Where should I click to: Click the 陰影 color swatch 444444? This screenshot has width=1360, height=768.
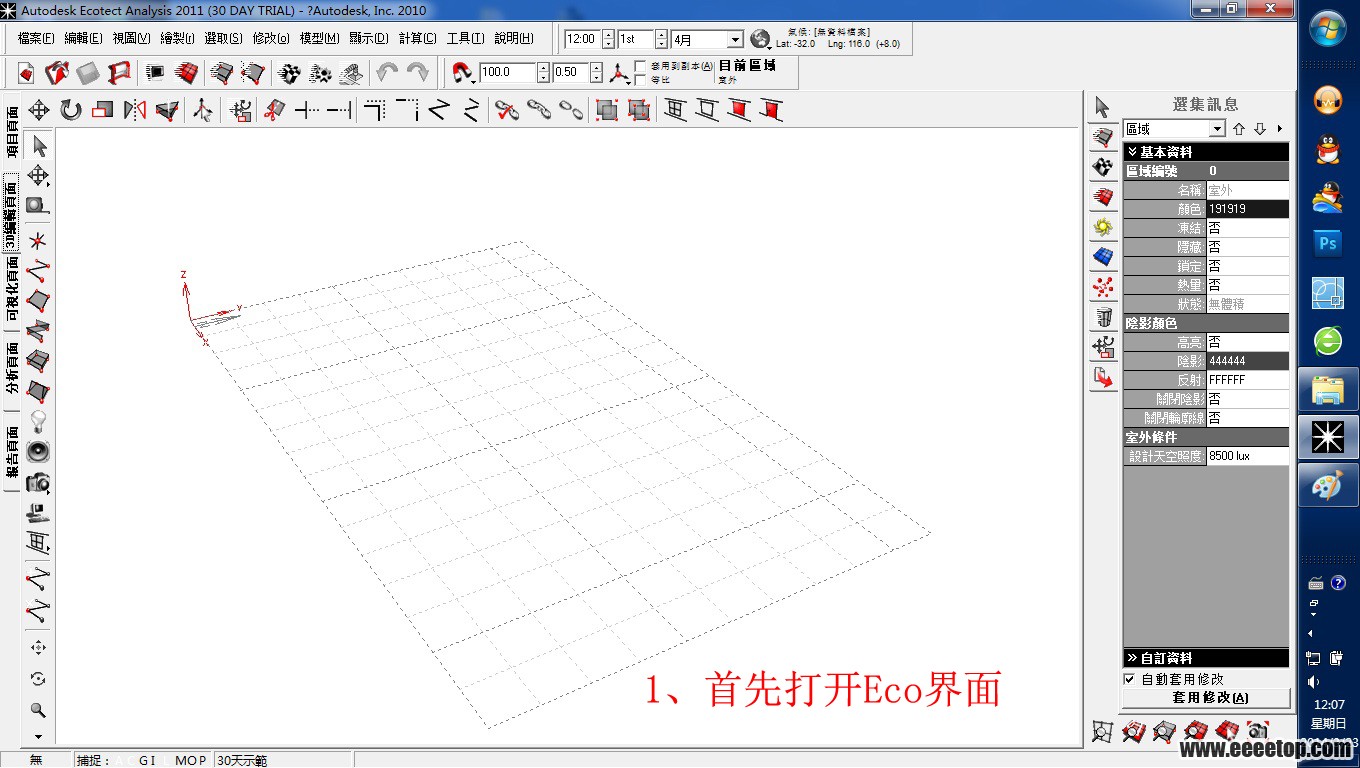point(1247,361)
